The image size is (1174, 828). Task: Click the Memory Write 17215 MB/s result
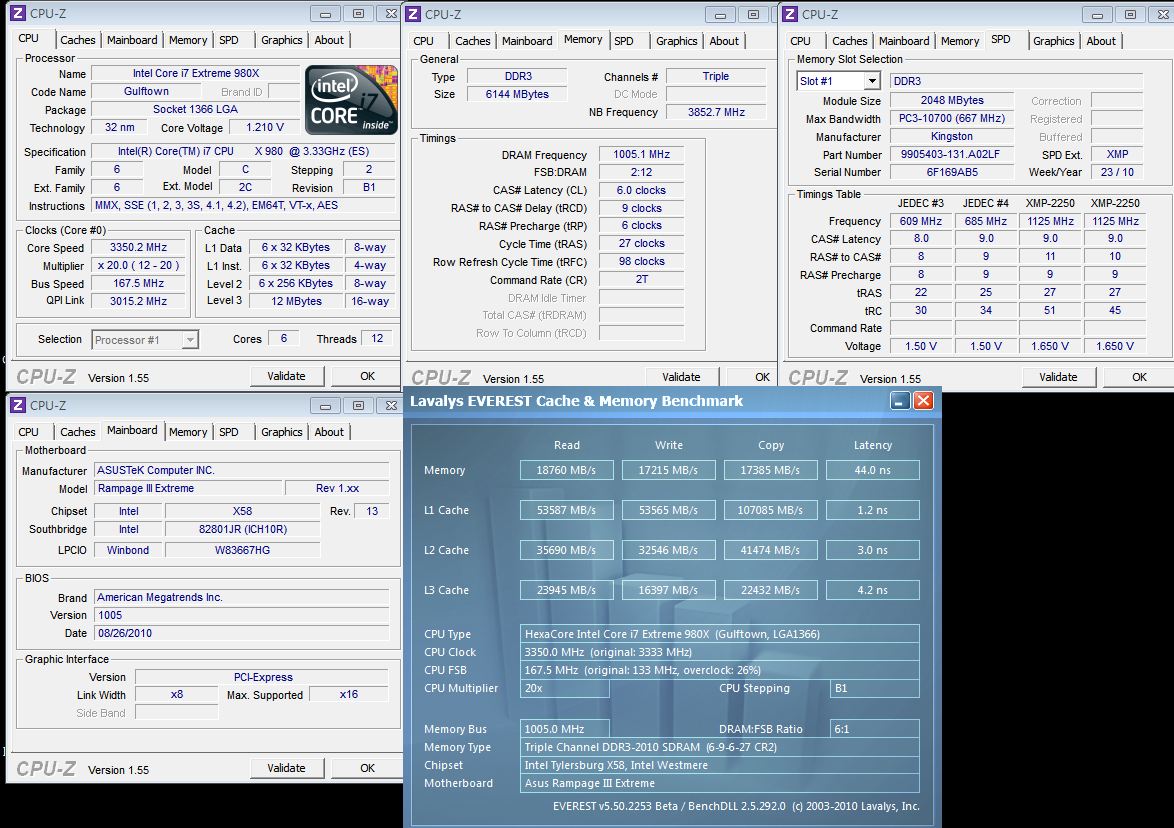click(x=668, y=470)
